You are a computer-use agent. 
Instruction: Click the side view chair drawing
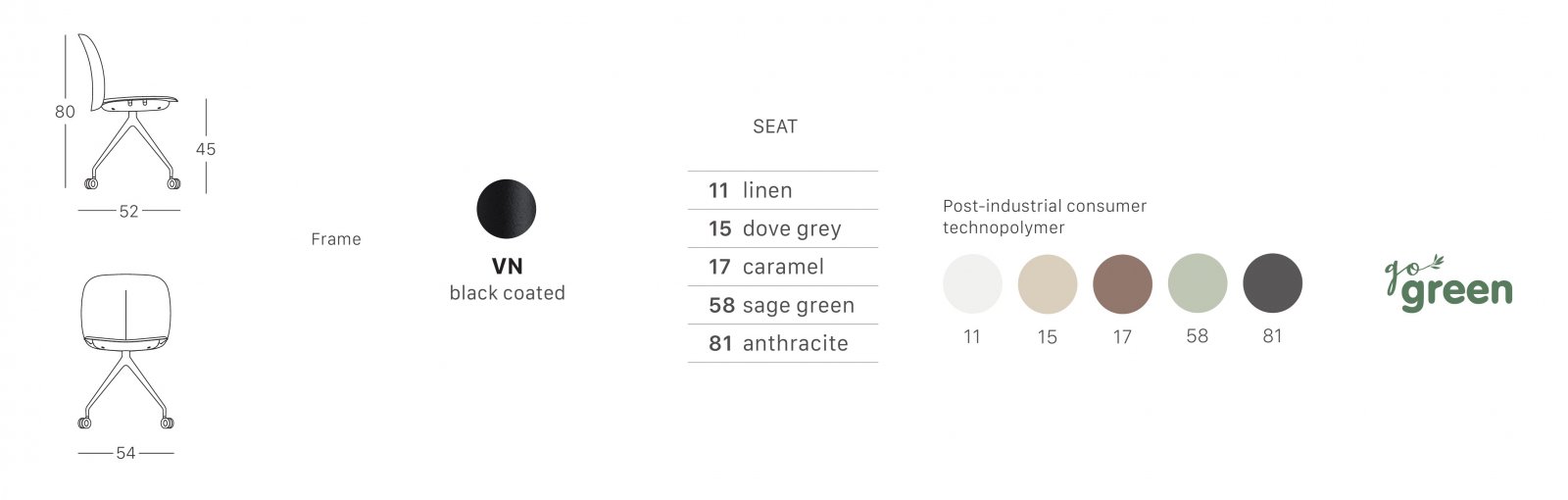130,112
